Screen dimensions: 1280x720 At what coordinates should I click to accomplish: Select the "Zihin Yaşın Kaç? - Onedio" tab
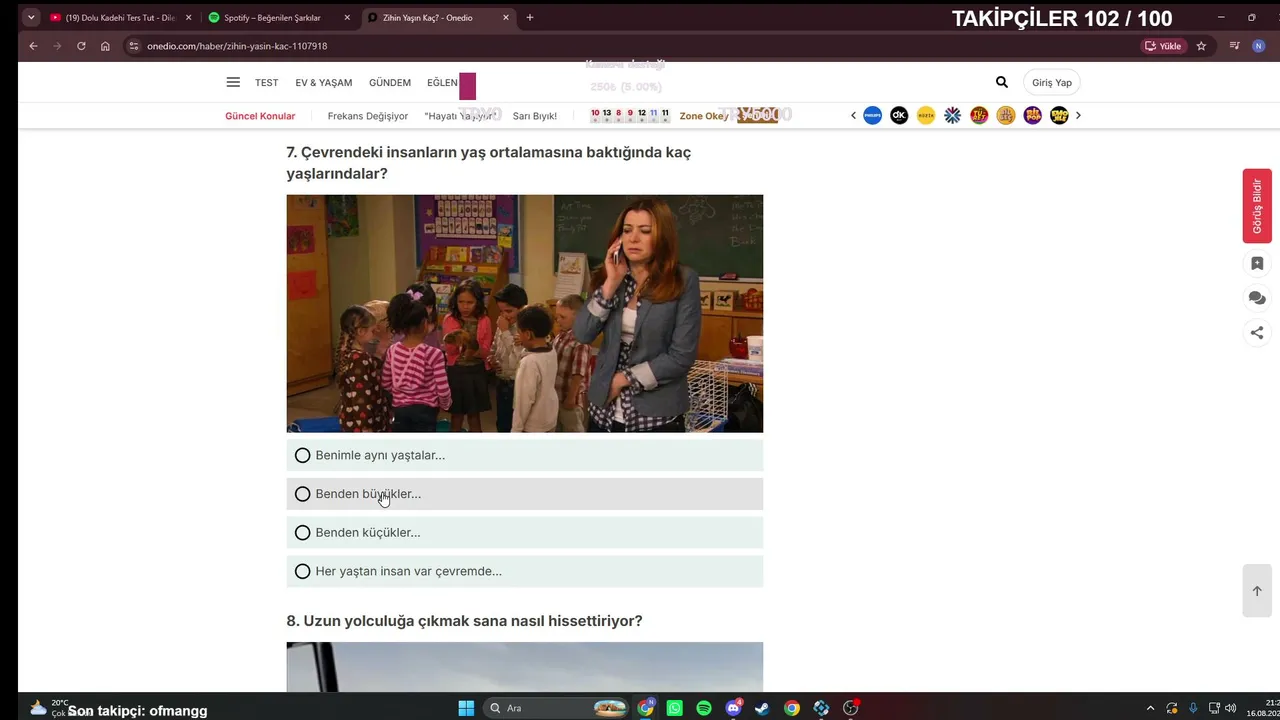point(438,17)
